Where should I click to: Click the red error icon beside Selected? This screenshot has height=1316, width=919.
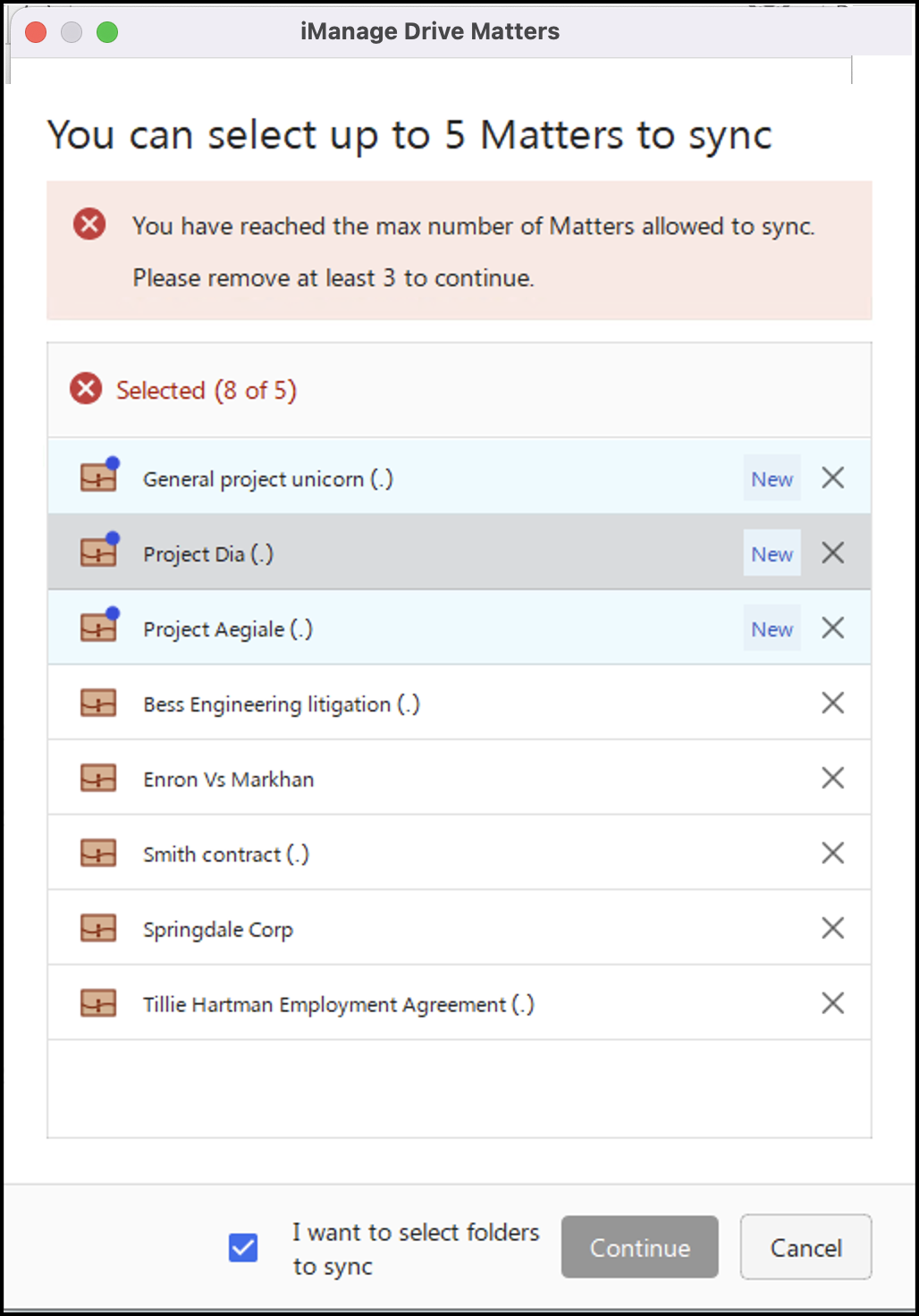[86, 390]
